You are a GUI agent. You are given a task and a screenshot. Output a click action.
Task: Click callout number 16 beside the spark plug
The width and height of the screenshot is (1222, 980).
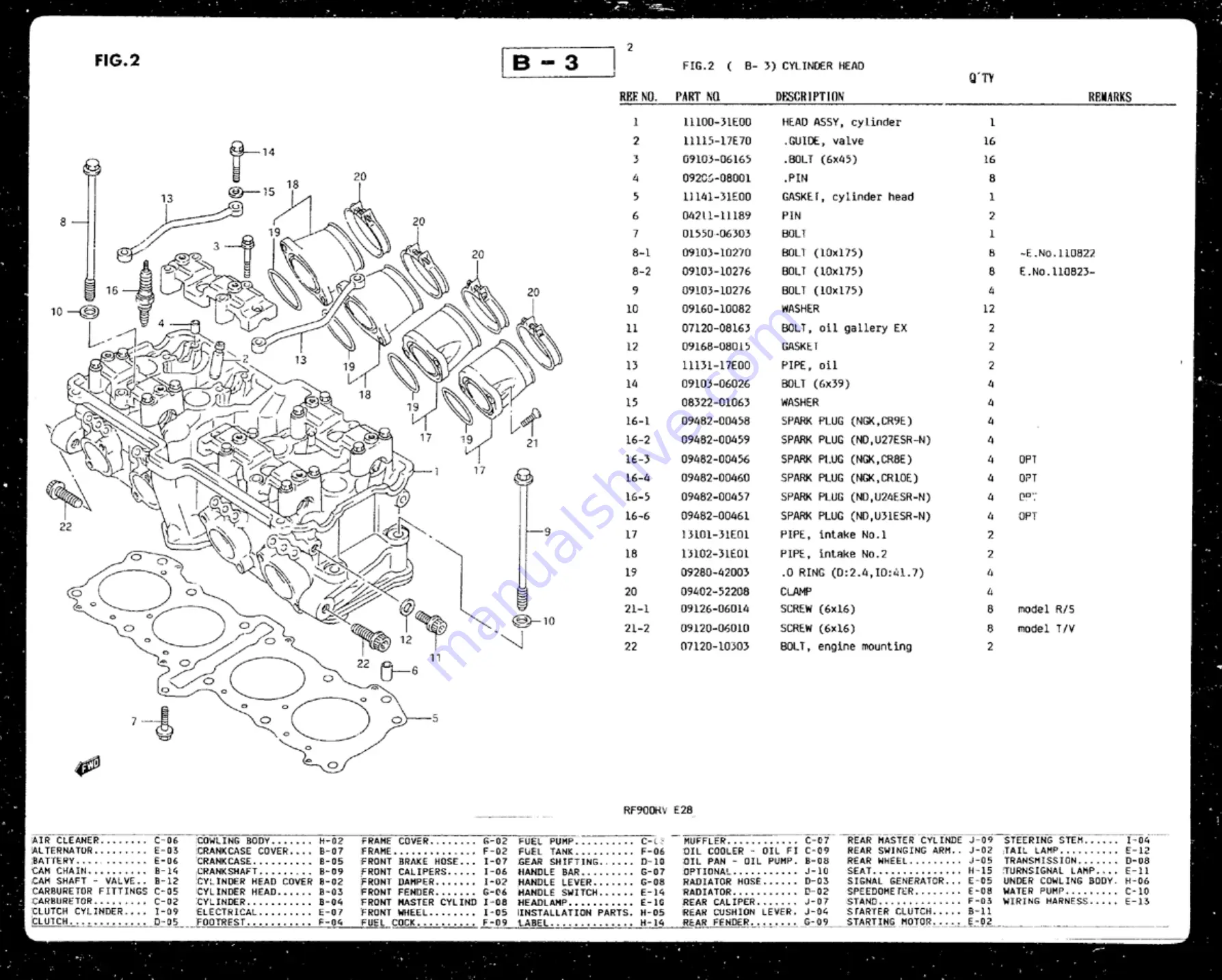pos(112,291)
